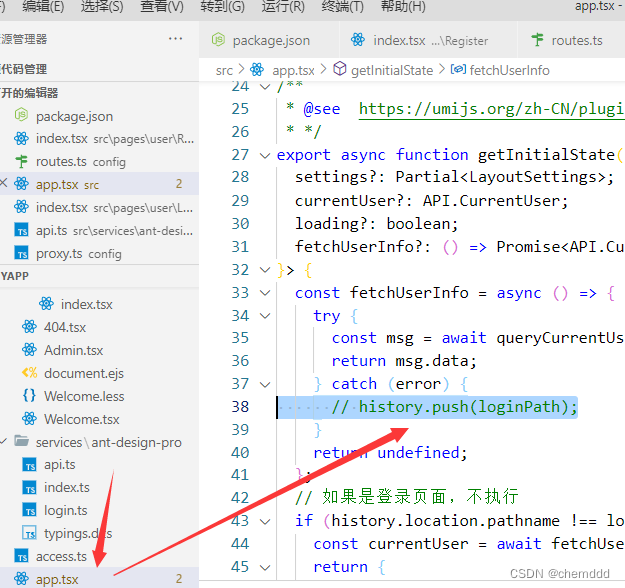Open 404.tsx in the file tree

99,327
